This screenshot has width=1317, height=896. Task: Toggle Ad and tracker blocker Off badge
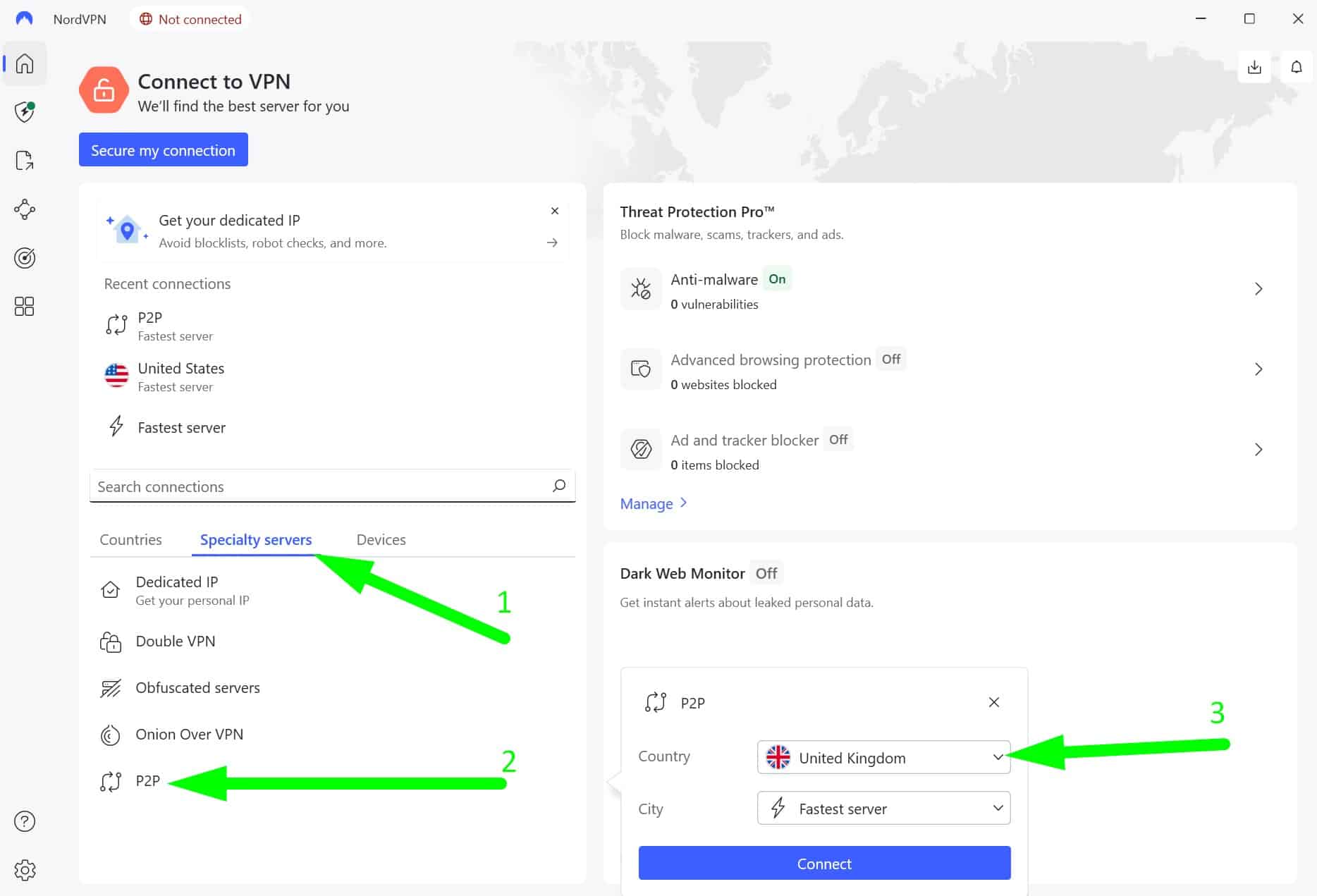click(x=838, y=439)
